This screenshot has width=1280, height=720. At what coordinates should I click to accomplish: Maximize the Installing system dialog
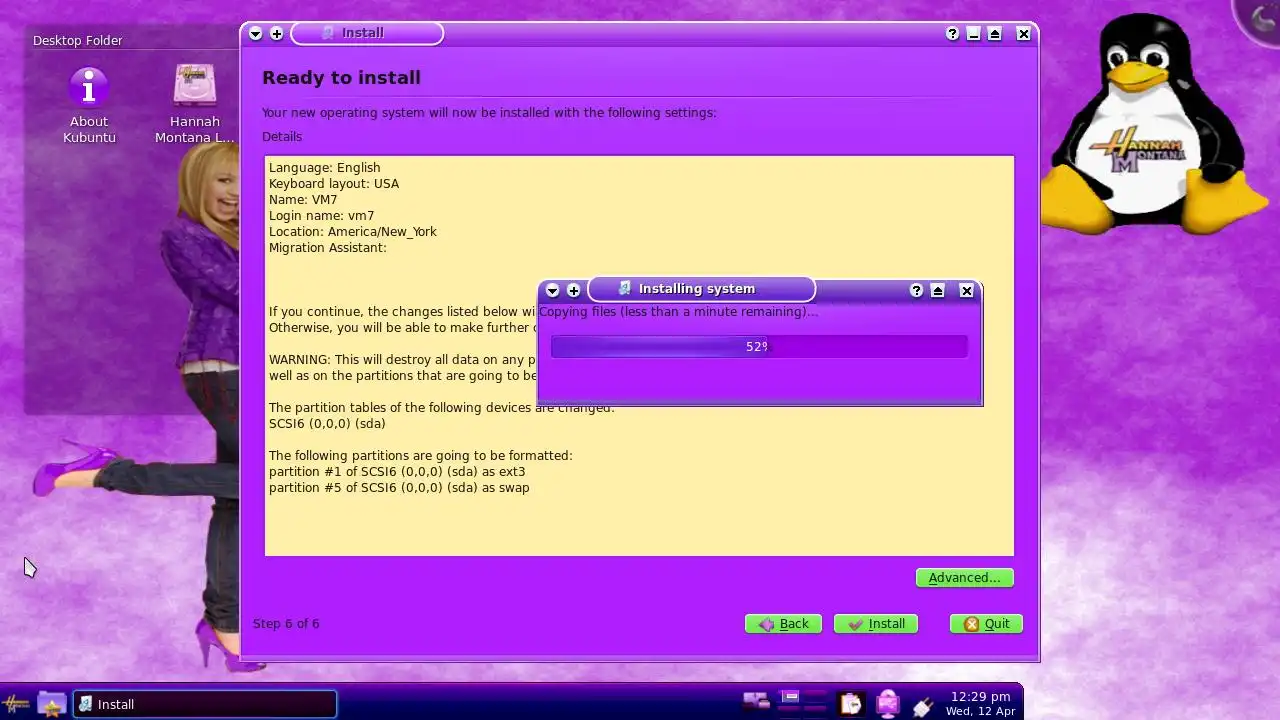[938, 290]
